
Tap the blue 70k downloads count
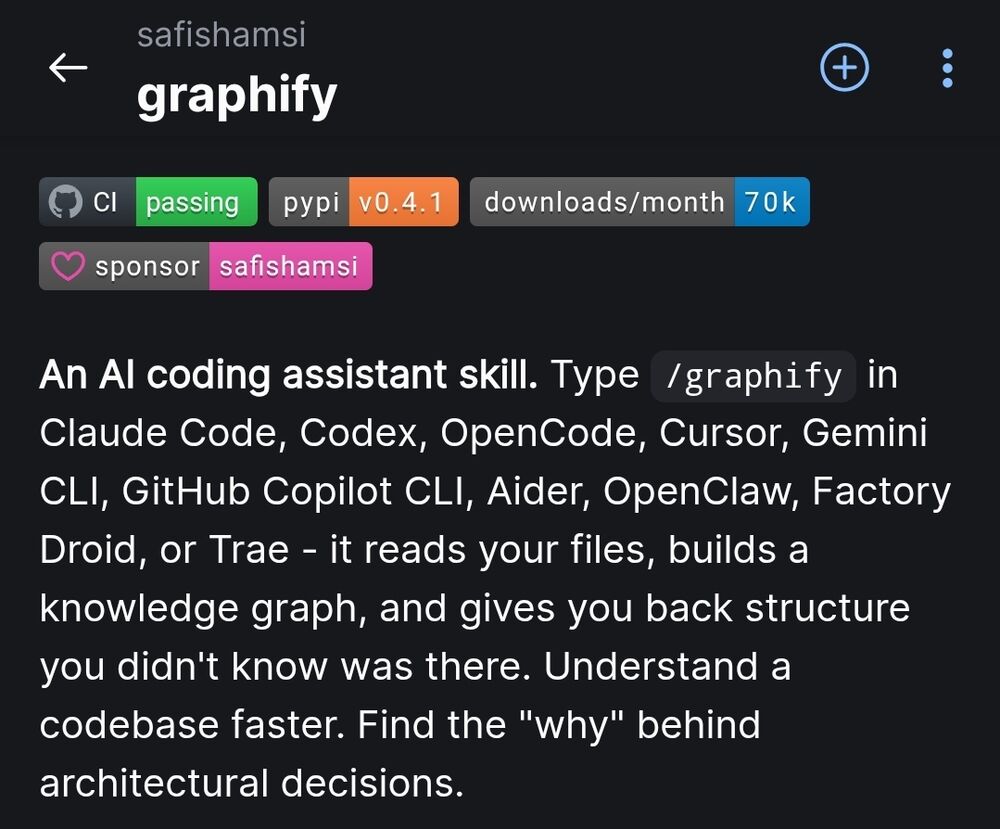point(770,202)
